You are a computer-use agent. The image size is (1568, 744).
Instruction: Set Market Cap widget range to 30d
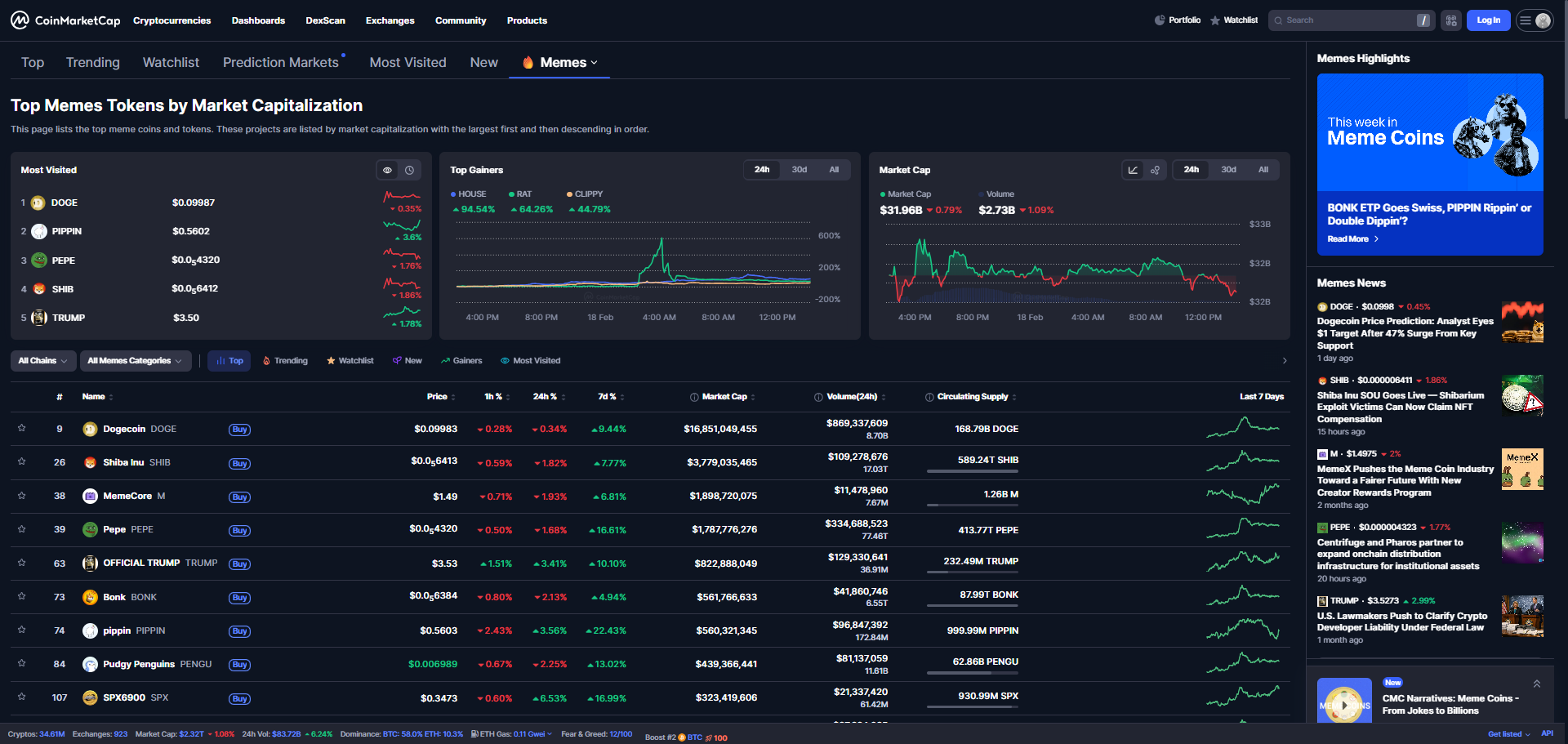point(1229,170)
